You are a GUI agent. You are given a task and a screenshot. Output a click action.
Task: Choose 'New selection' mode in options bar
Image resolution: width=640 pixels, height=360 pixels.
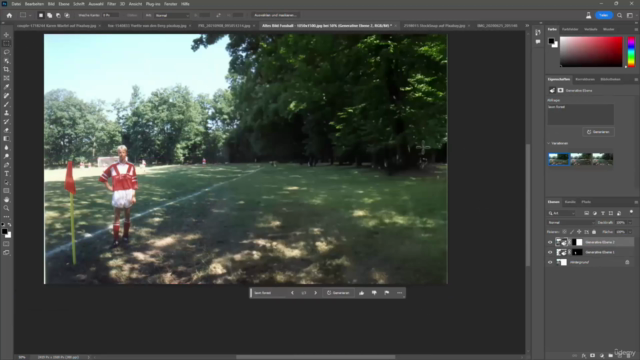[40, 15]
